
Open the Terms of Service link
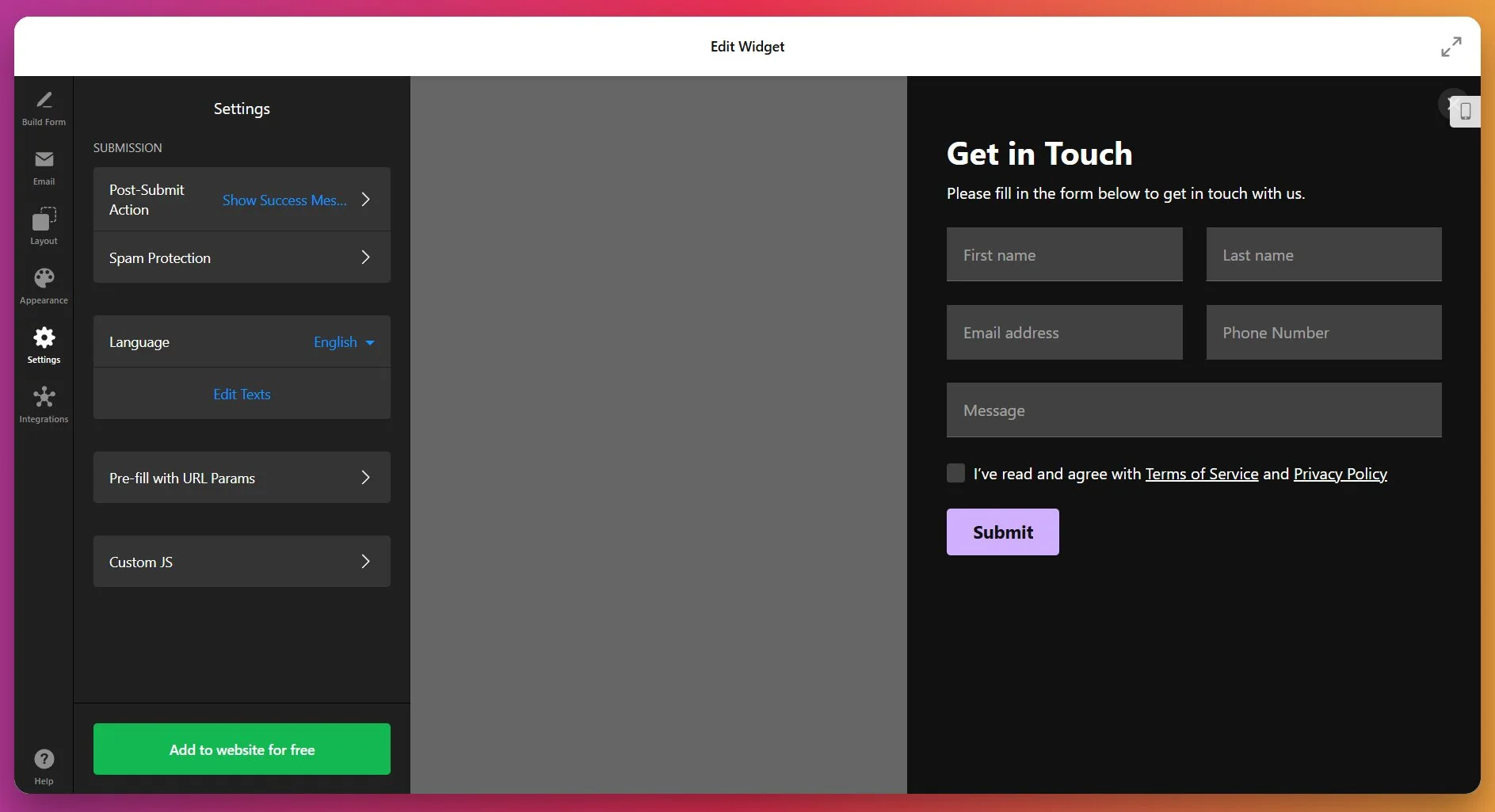[x=1201, y=473]
